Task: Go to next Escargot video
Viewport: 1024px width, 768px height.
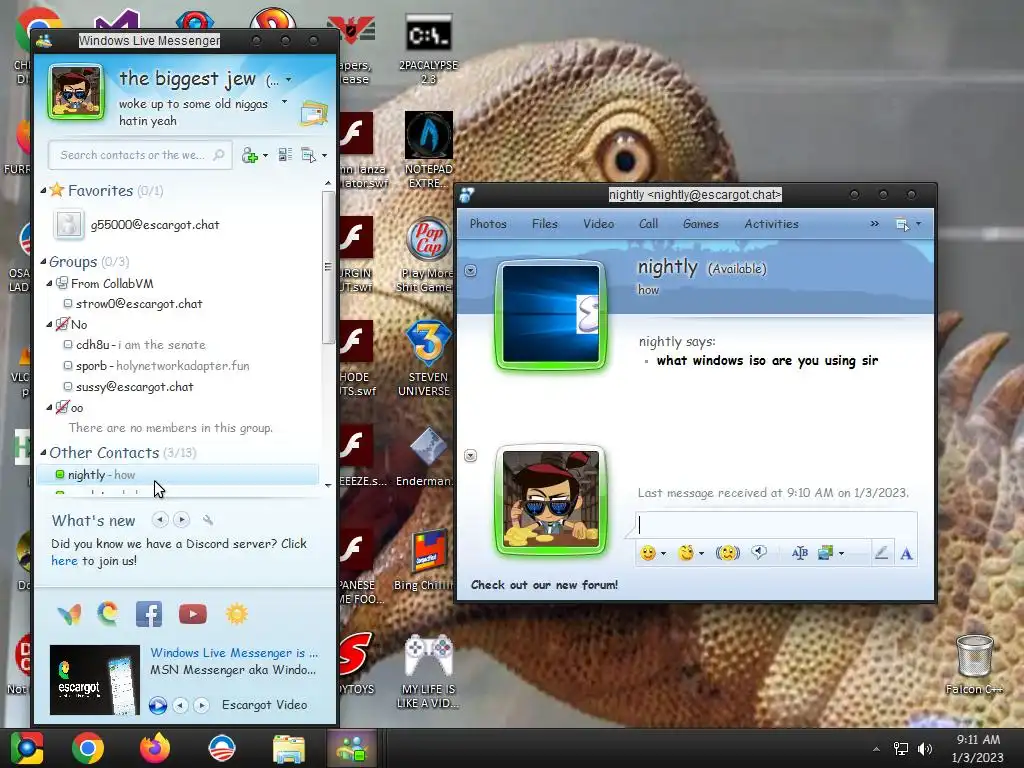Action: pos(202,705)
